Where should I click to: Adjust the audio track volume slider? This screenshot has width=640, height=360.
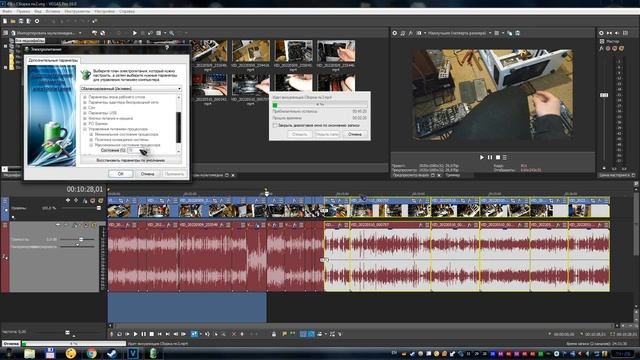tap(81, 239)
